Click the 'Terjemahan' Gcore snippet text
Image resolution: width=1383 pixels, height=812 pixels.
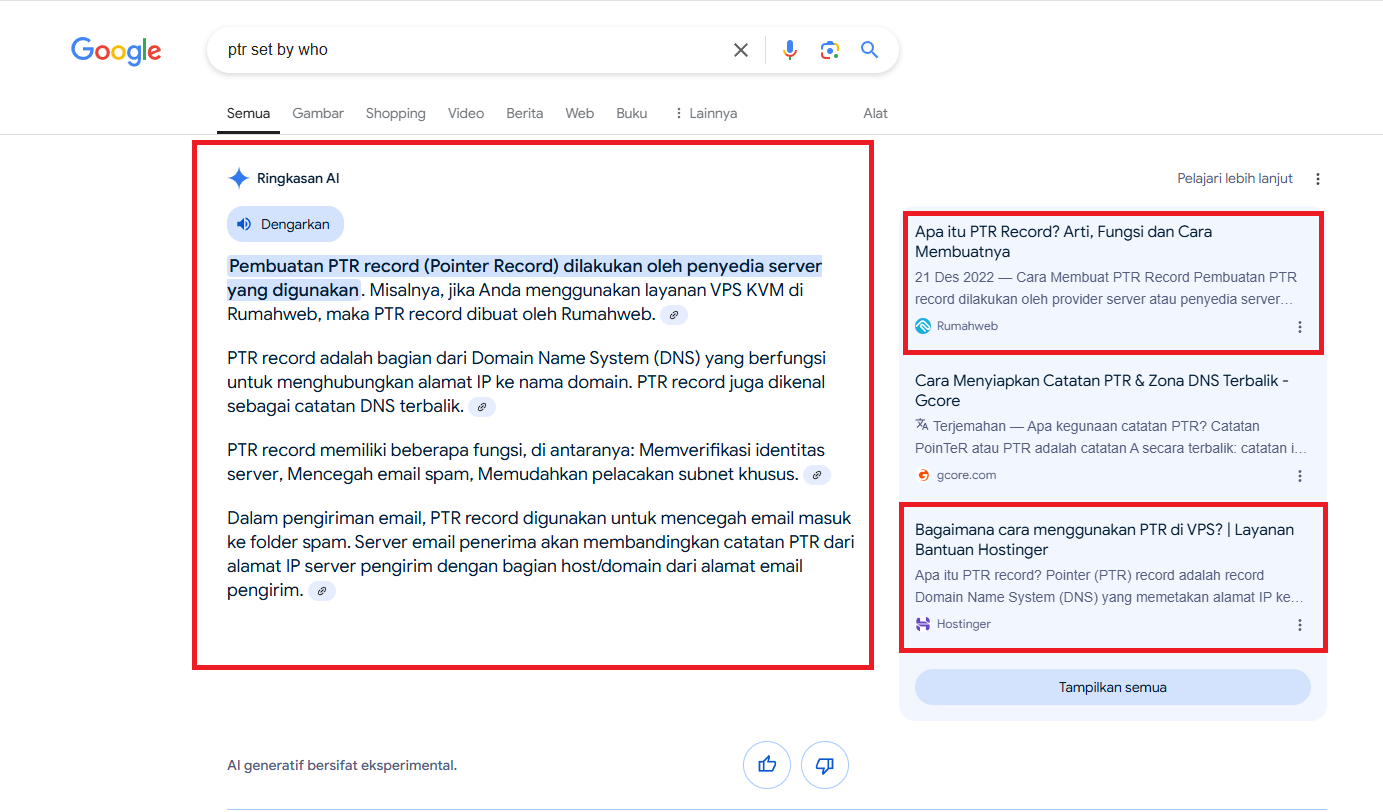[1111, 437]
